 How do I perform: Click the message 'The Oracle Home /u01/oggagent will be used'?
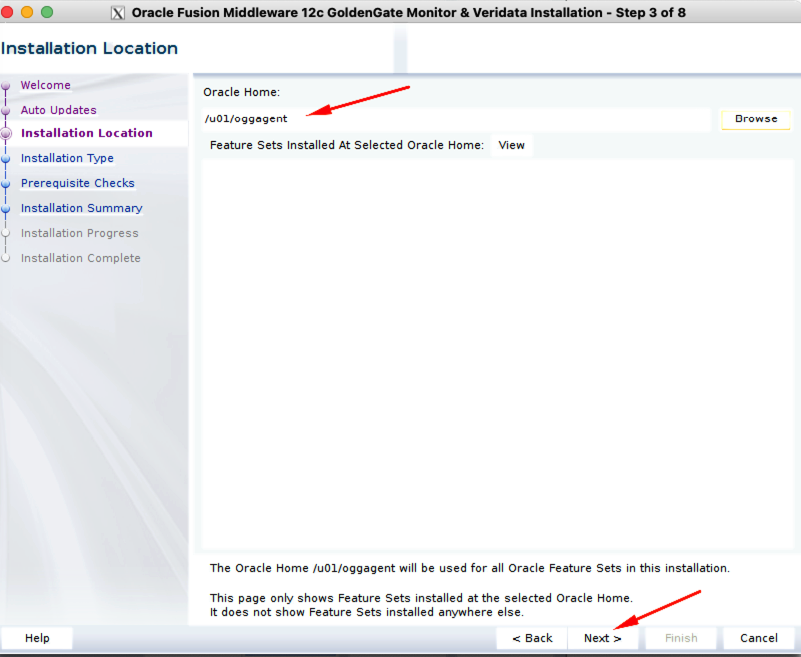(x=469, y=568)
